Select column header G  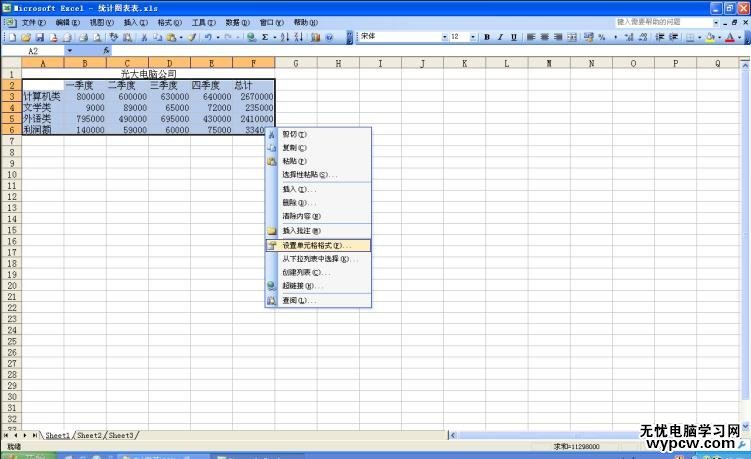296,63
